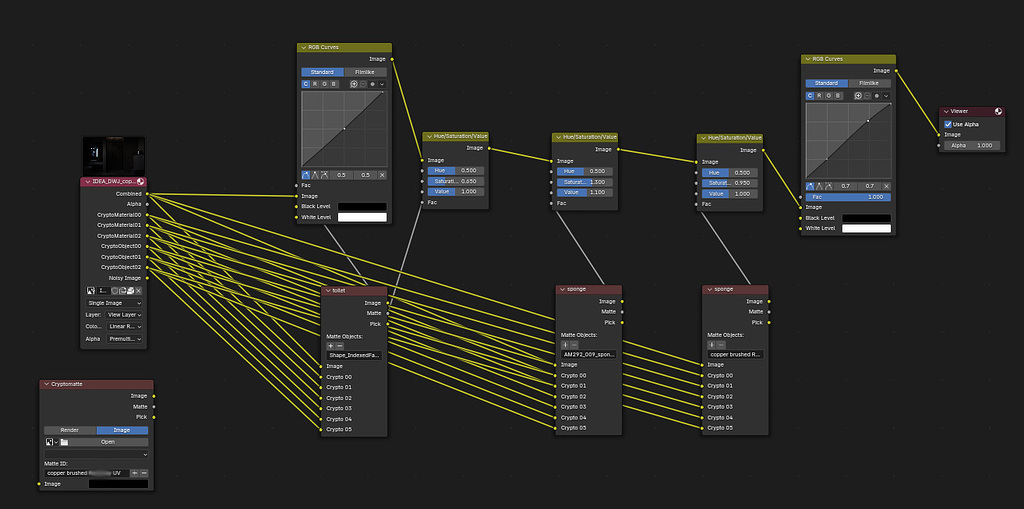Select the C channel in the 0.7 RGB Curves node

(810, 95)
